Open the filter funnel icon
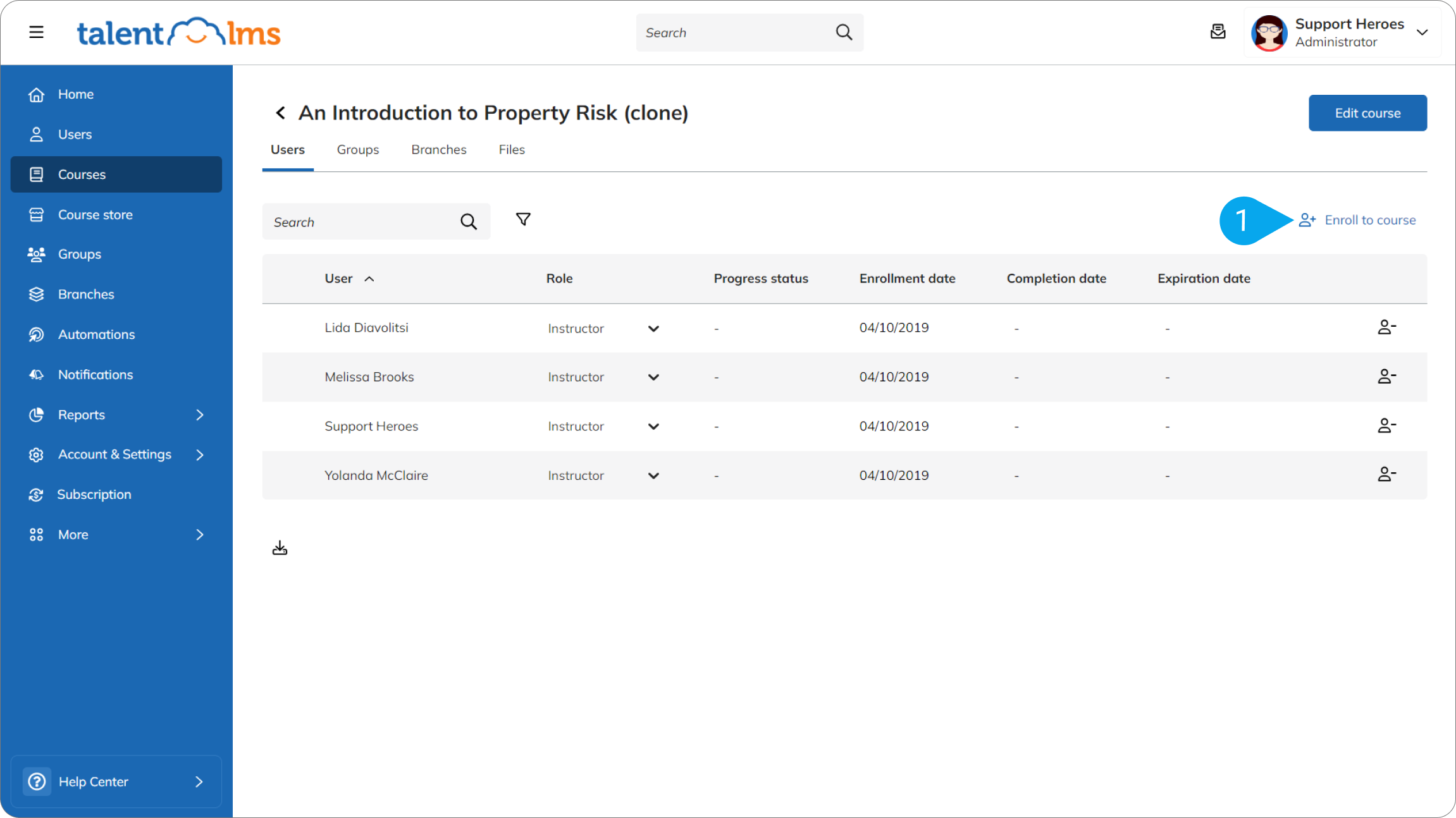This screenshot has width=1456, height=818. coord(523,219)
